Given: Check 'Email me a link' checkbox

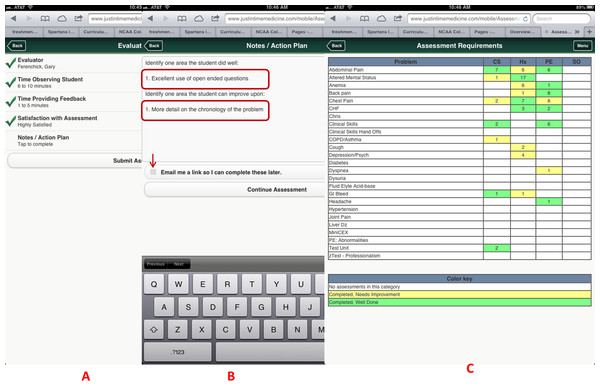Looking at the screenshot, I should pos(153,172).
